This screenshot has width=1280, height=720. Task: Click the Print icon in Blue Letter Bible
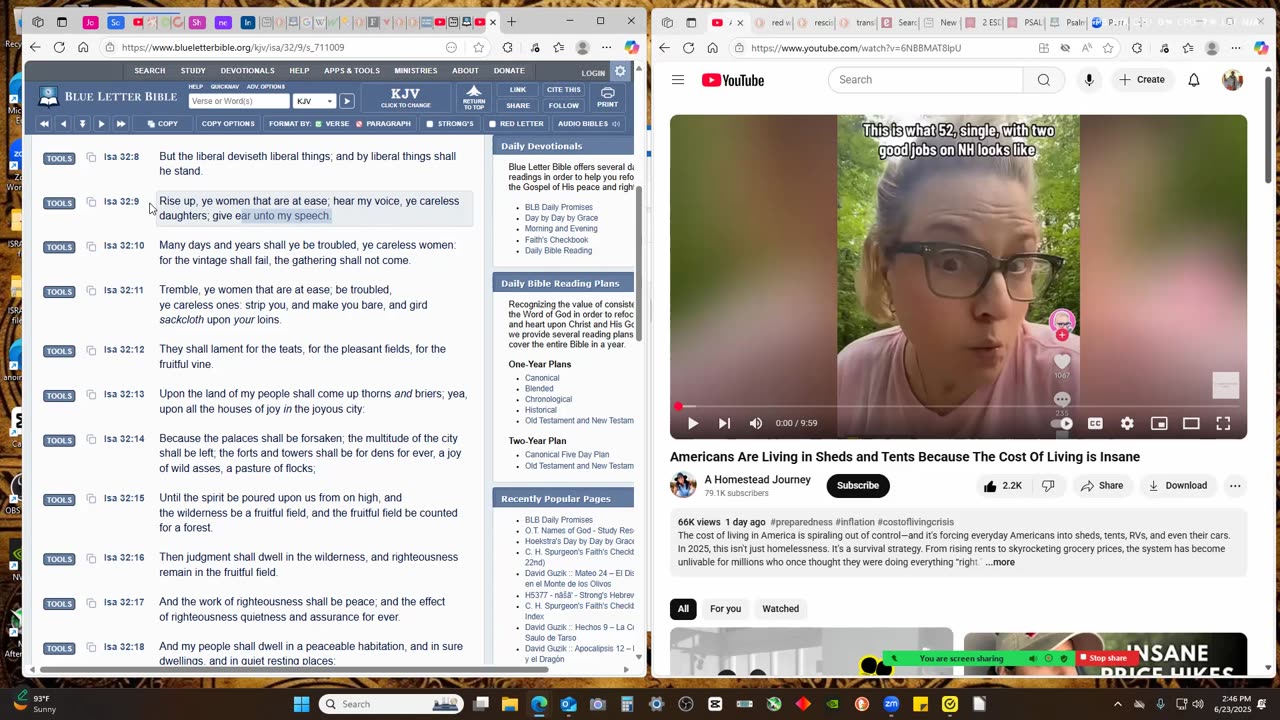607,97
